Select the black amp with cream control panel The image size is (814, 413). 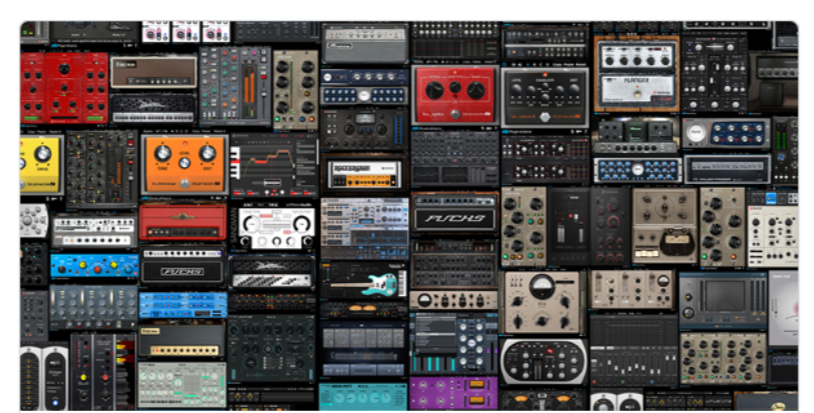(x=181, y=340)
